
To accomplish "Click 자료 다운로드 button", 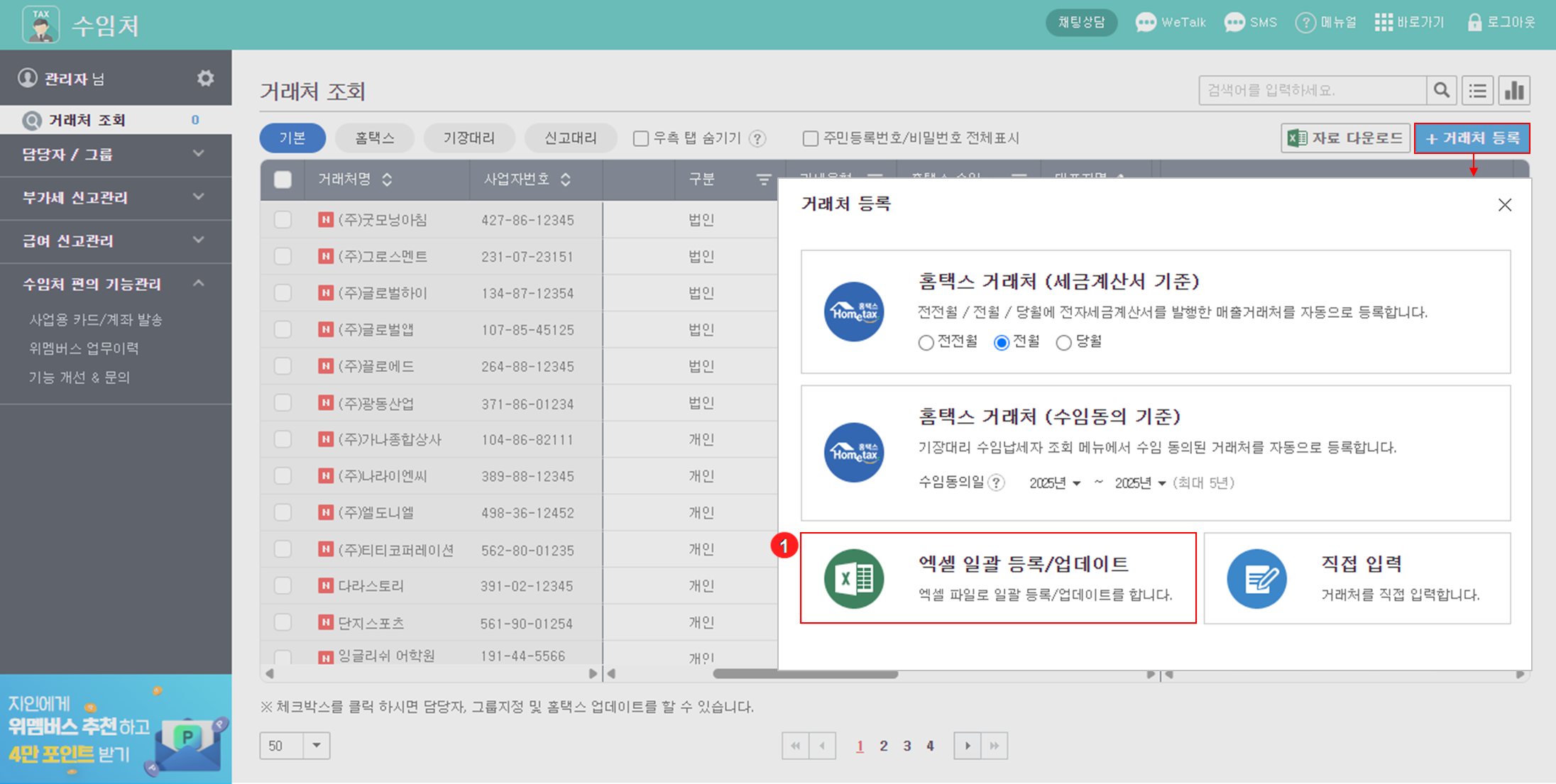I will tap(1345, 138).
